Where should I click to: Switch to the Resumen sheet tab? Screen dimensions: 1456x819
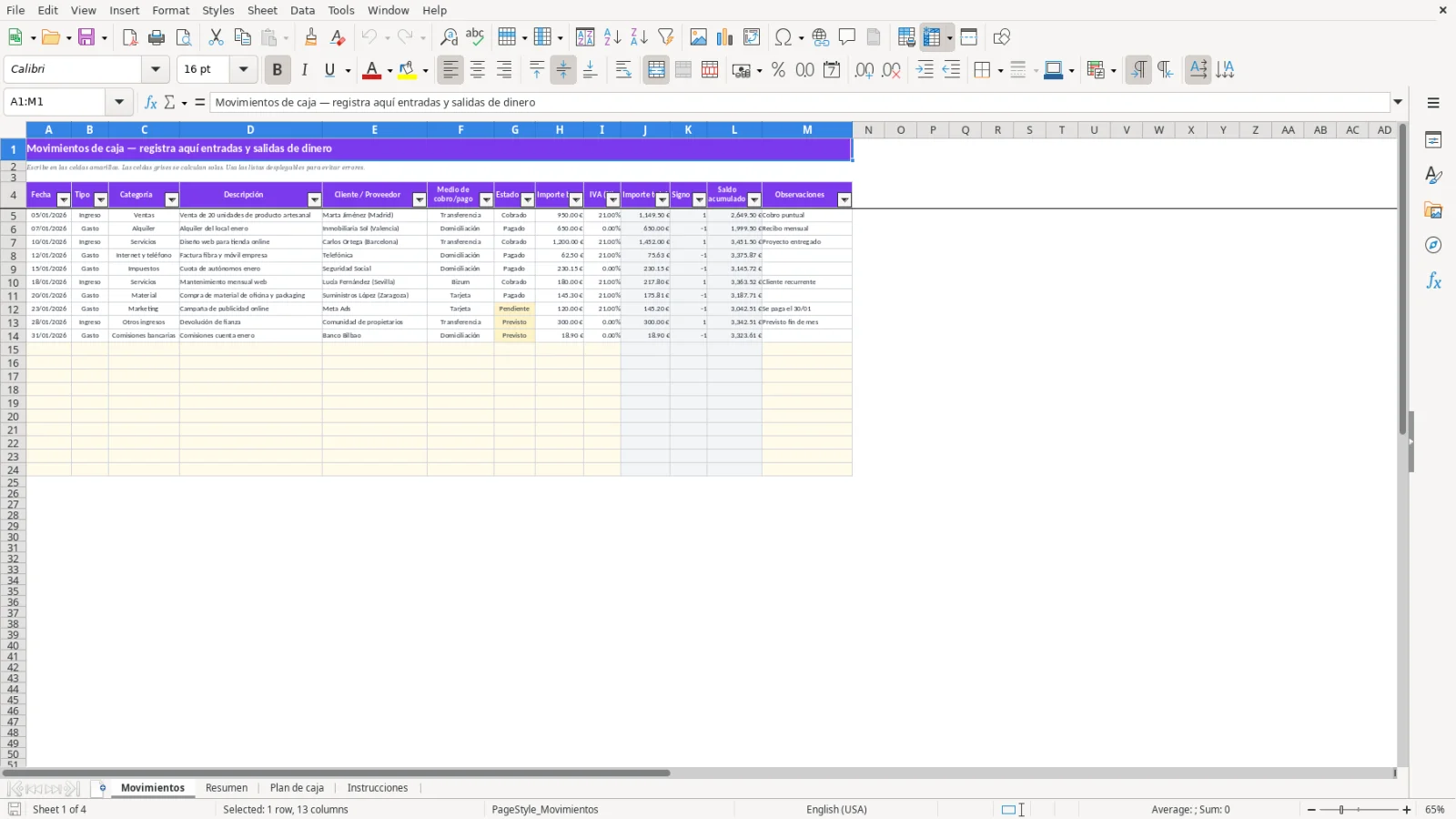[227, 788]
